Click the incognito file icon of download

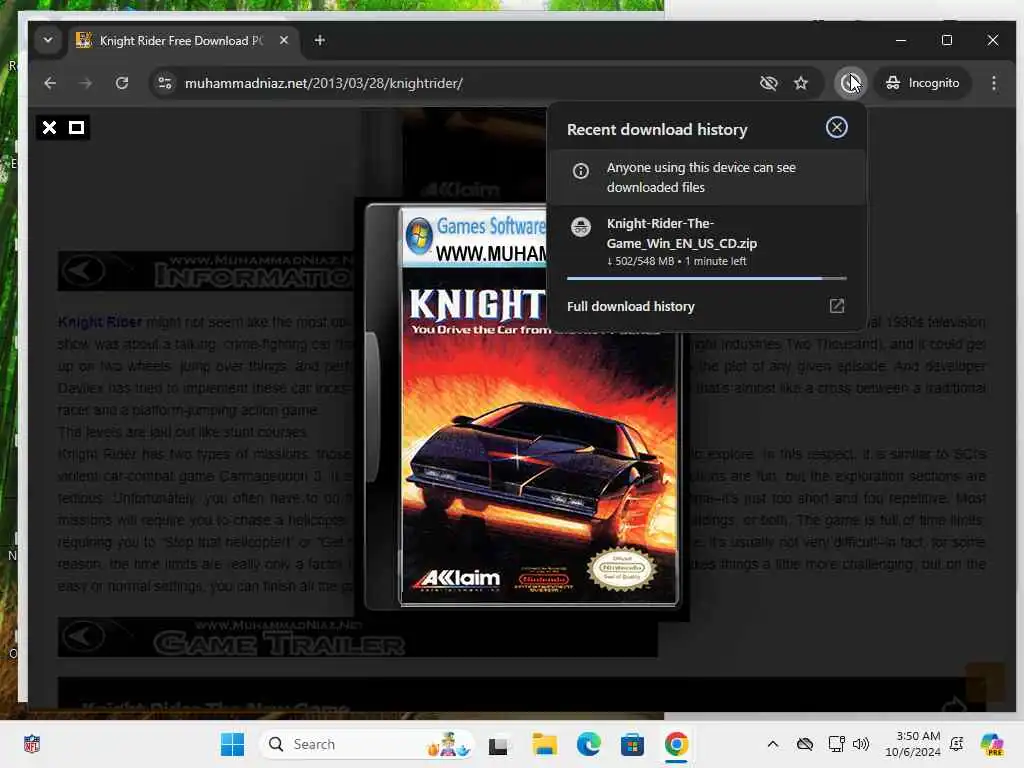(581, 227)
